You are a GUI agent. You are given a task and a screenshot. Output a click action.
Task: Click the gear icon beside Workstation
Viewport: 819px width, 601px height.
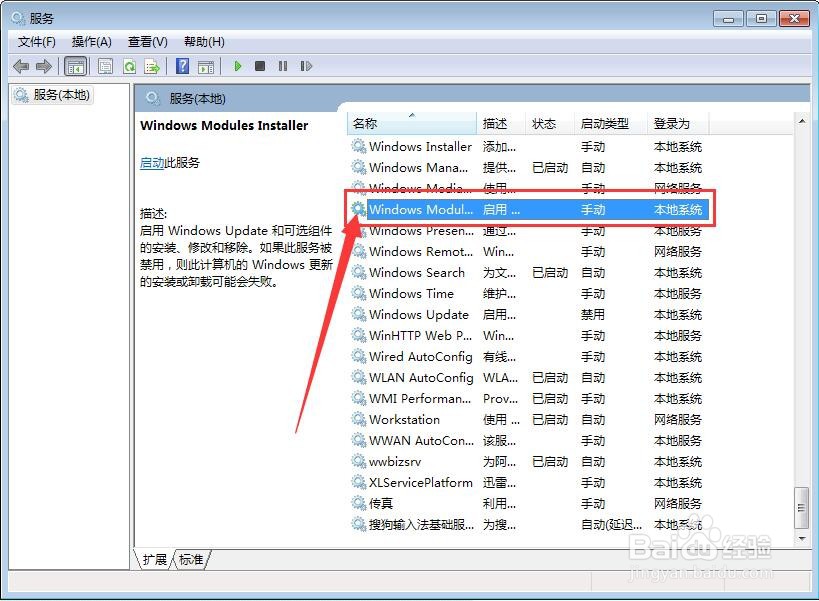pos(358,419)
